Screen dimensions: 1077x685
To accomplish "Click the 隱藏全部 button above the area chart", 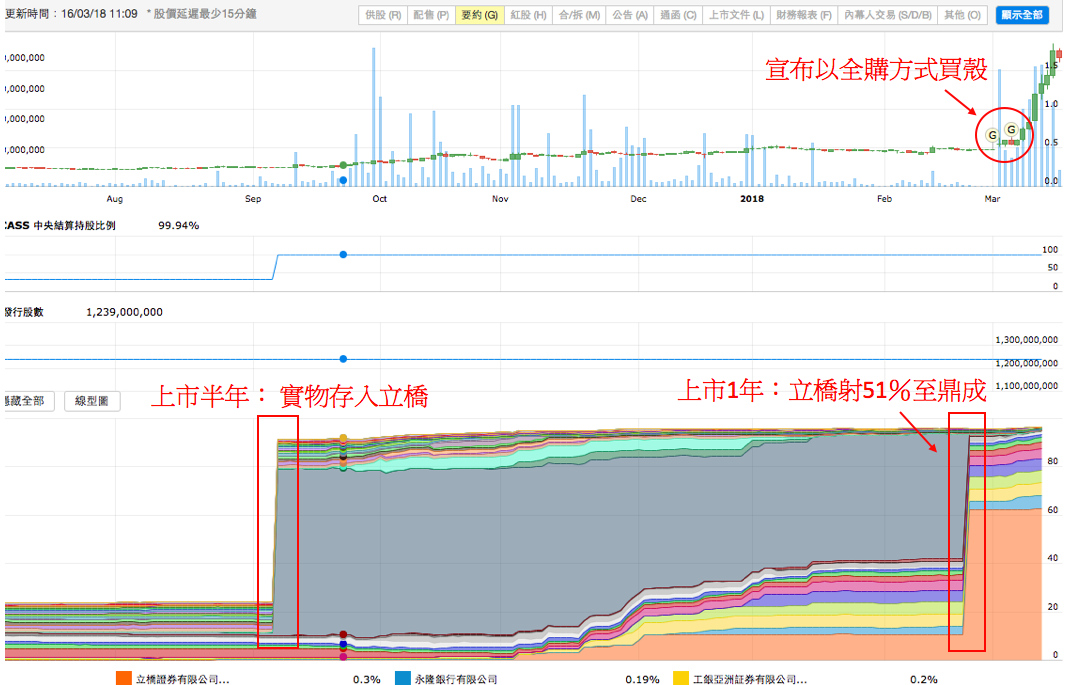I will pos(27,402).
